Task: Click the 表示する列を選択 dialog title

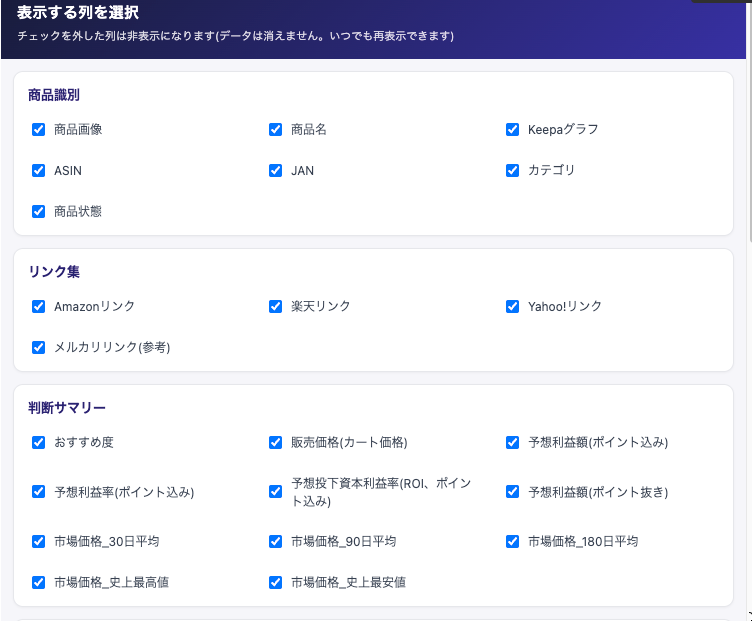Action: (x=78, y=12)
